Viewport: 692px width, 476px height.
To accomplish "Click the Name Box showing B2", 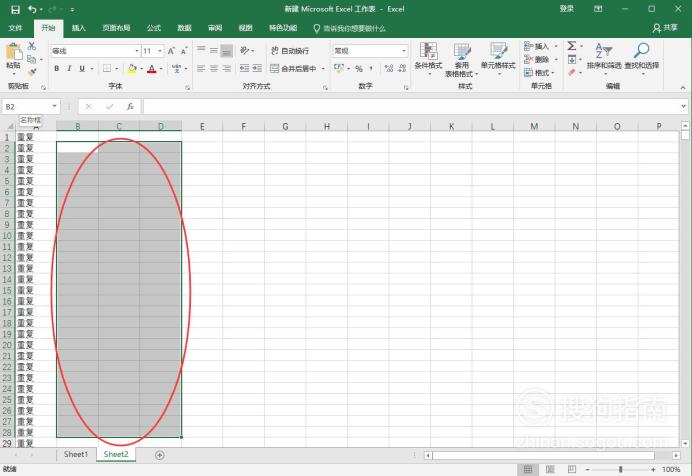I will pos(31,107).
